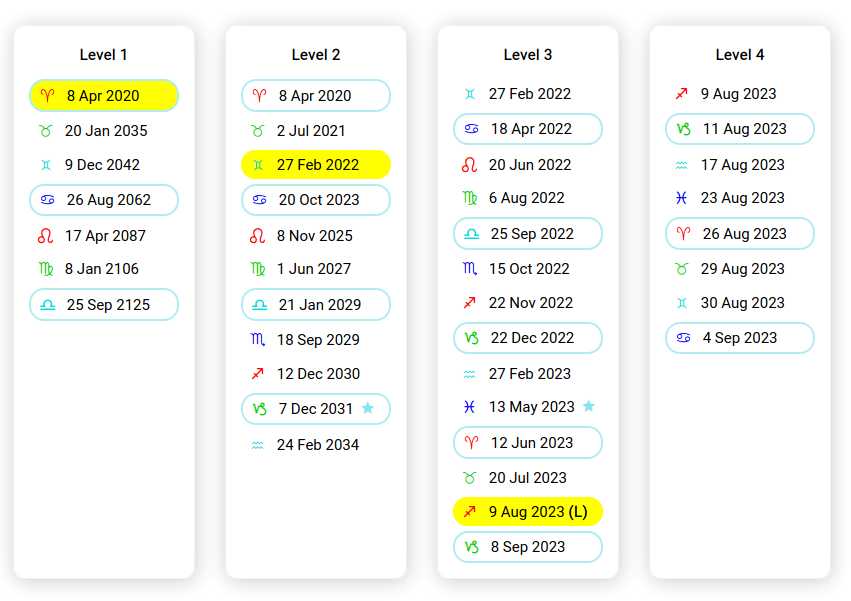Image resolution: width=851 pixels, height=601 pixels.
Task: Click the Pisces icon beside 23 Aug 2023
Action: tap(681, 198)
